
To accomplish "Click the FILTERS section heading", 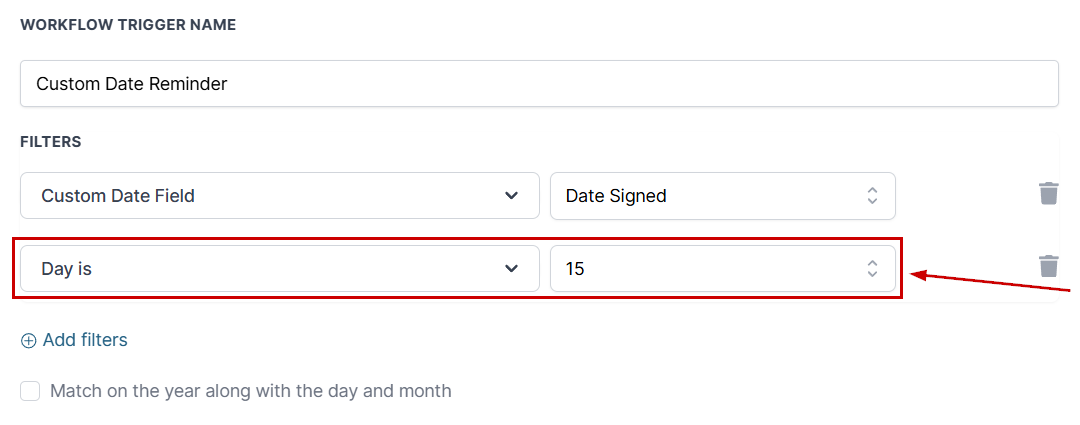I will coord(51,142).
